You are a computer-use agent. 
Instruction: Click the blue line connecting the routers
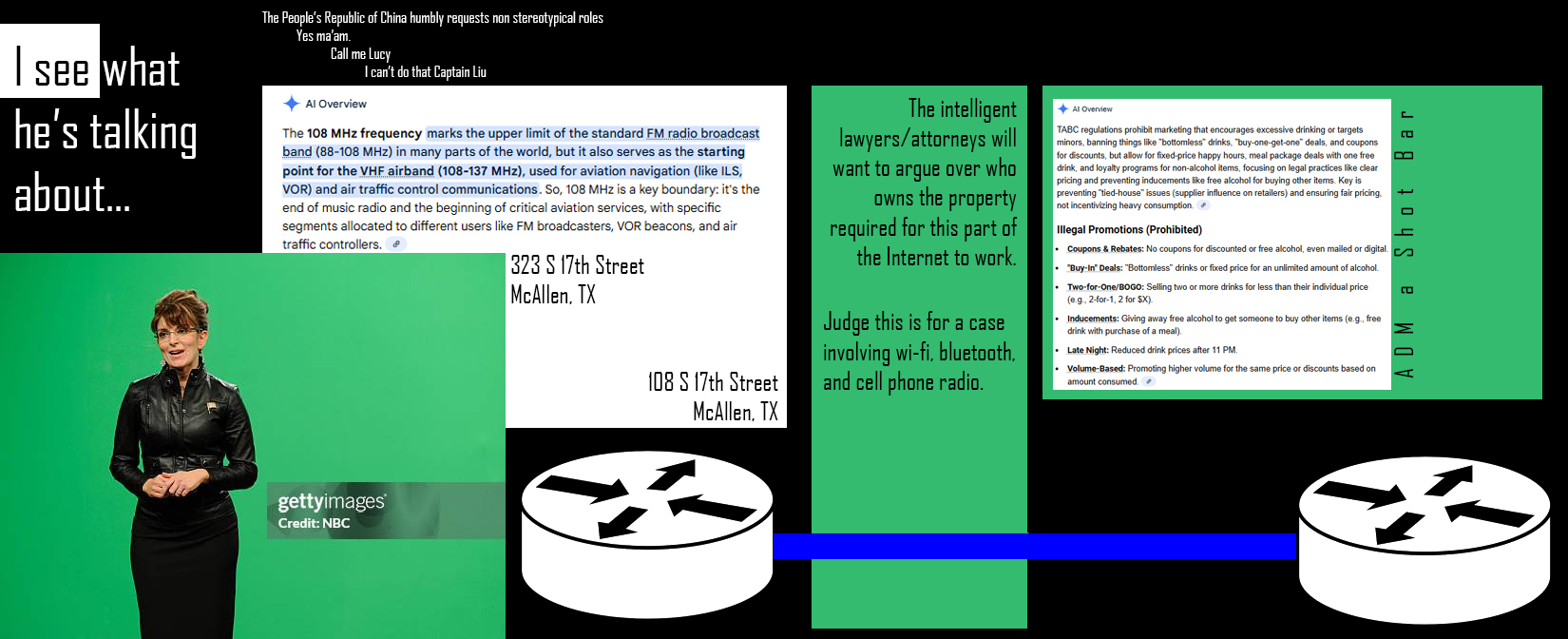point(1034,546)
